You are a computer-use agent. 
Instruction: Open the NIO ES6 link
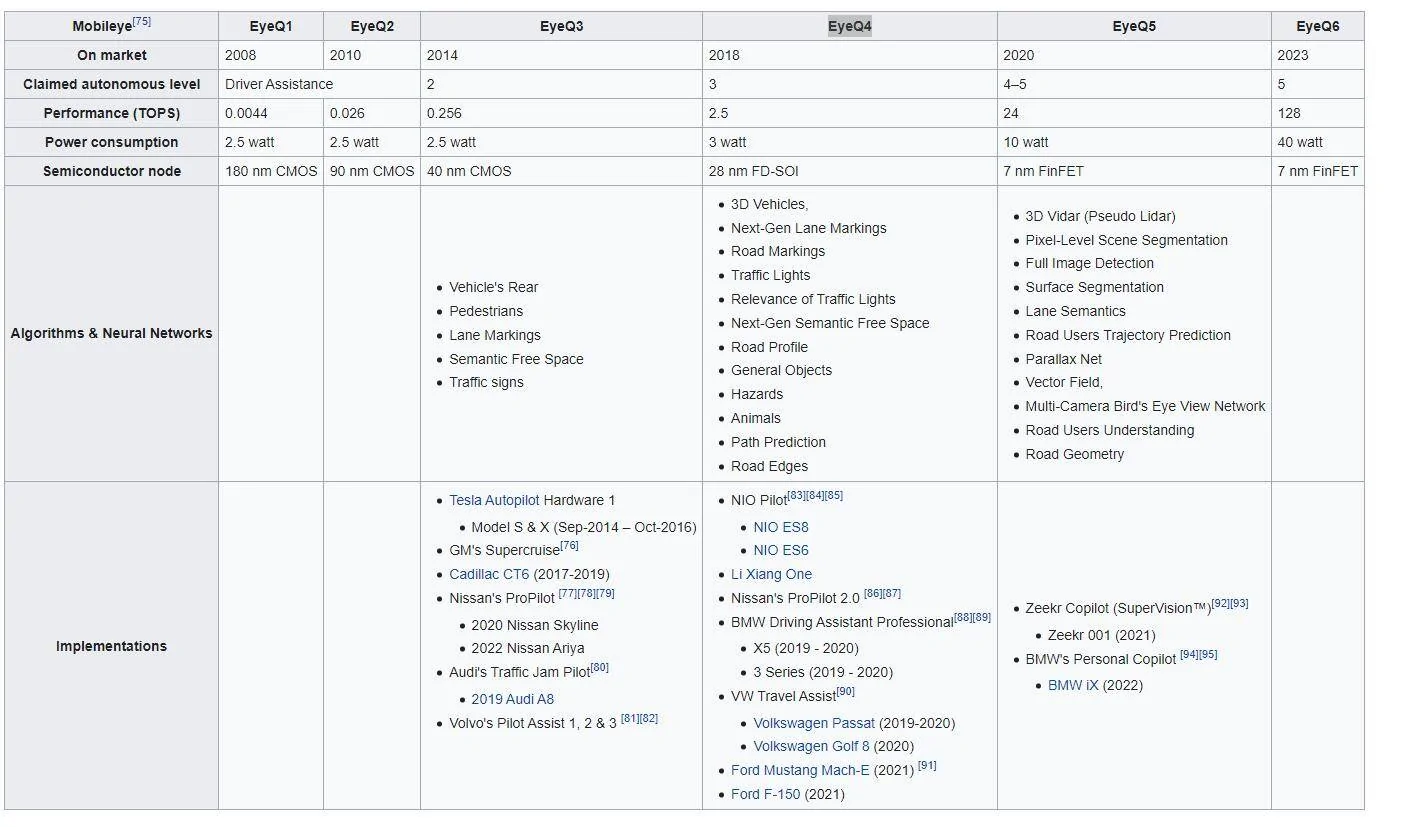(x=781, y=550)
